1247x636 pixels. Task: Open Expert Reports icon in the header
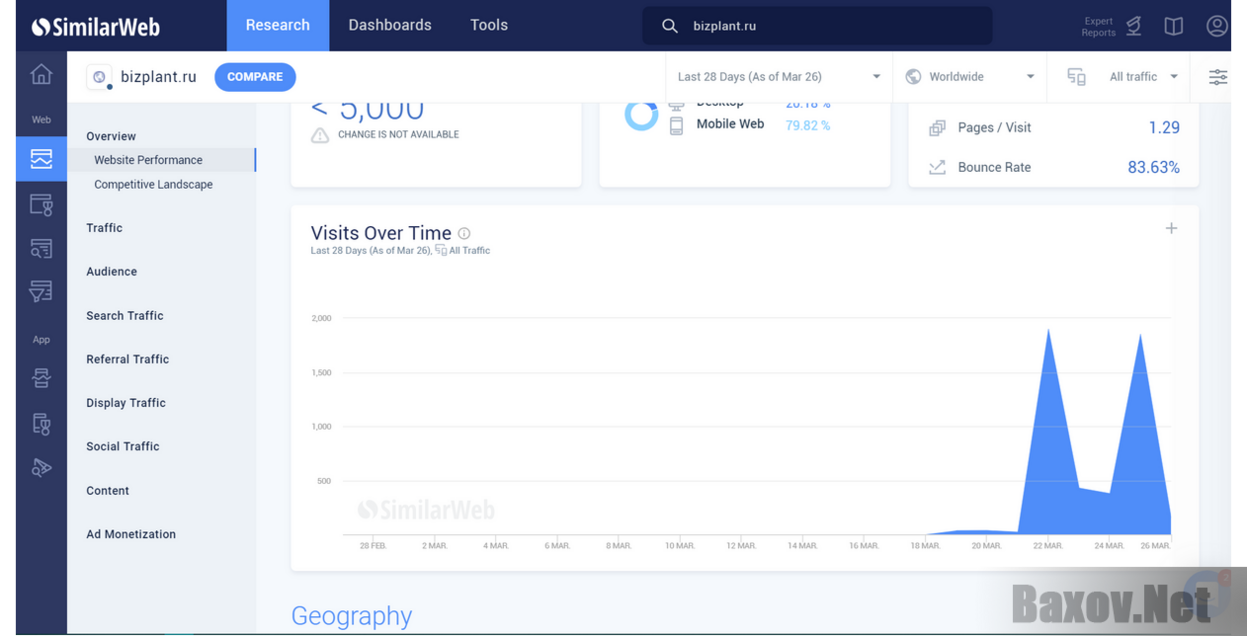(1134, 26)
